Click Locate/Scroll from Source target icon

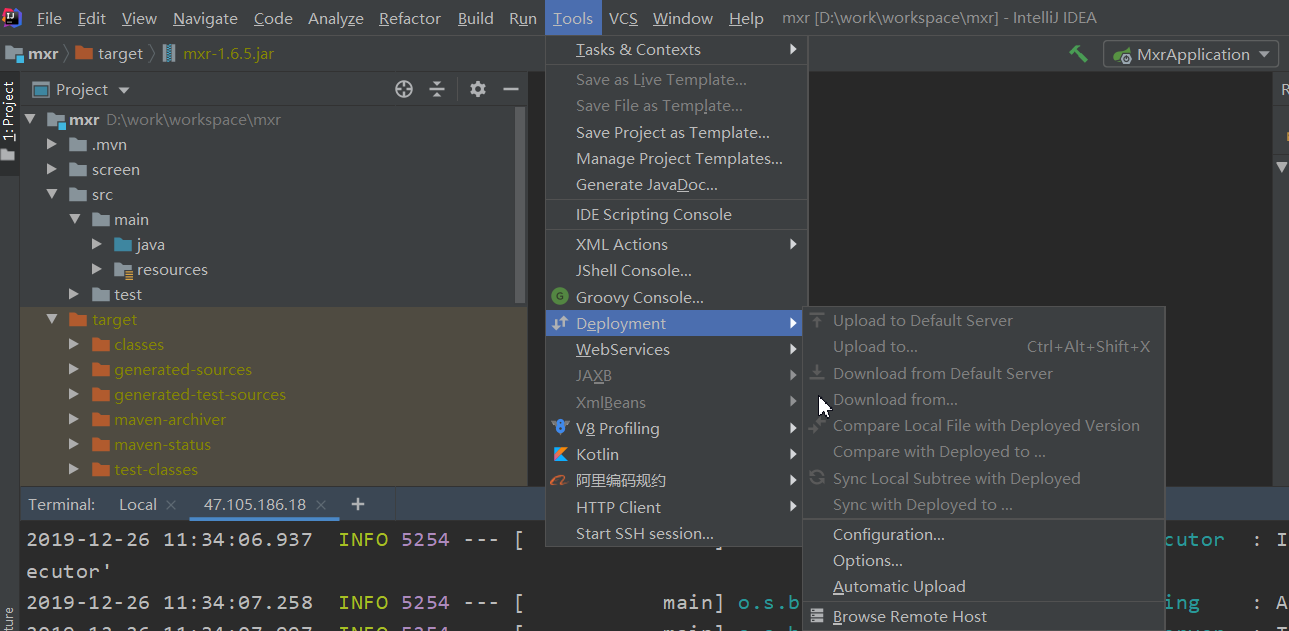click(404, 89)
